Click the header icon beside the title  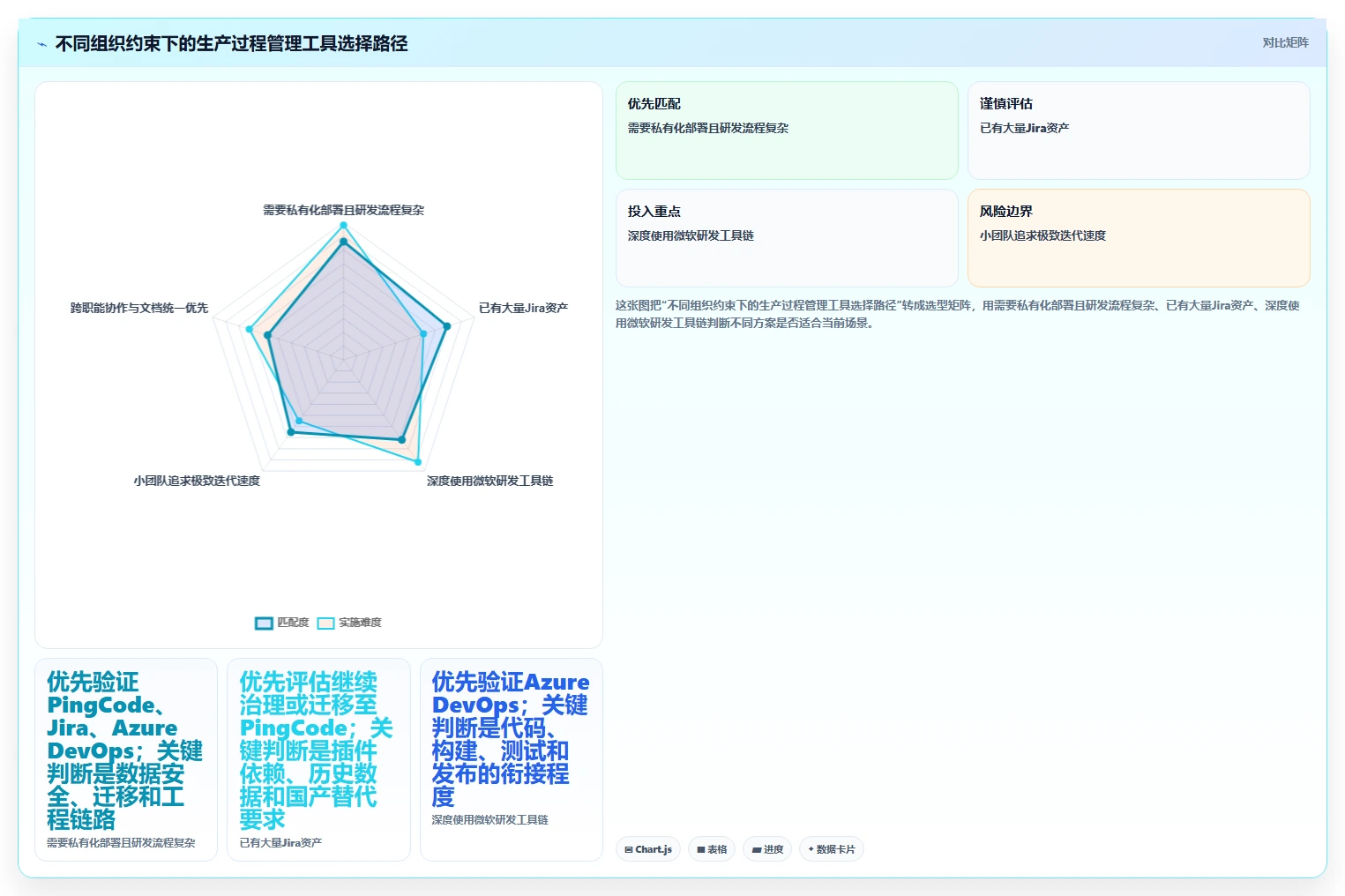[41, 44]
